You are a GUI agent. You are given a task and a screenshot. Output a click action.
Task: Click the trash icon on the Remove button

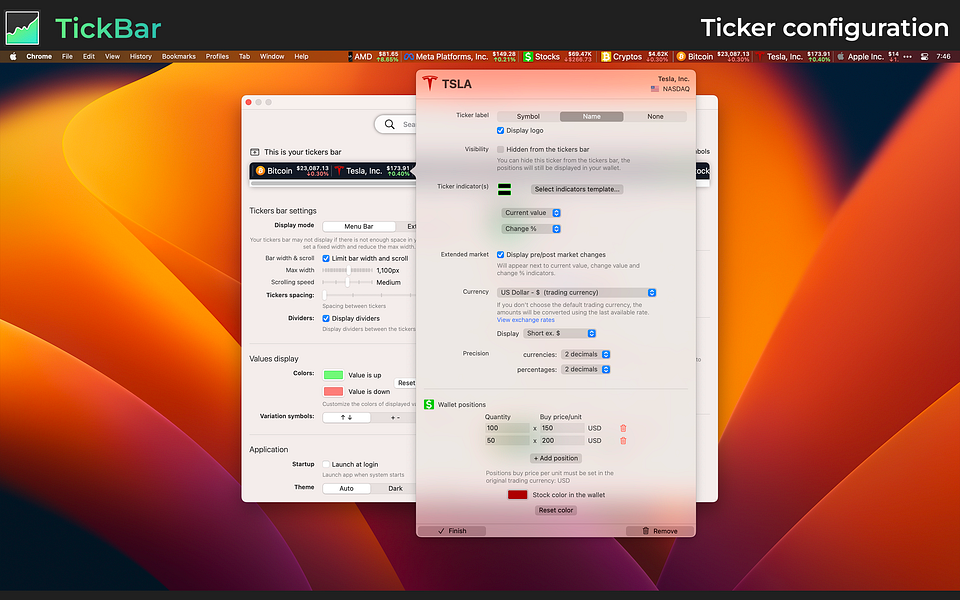646,531
